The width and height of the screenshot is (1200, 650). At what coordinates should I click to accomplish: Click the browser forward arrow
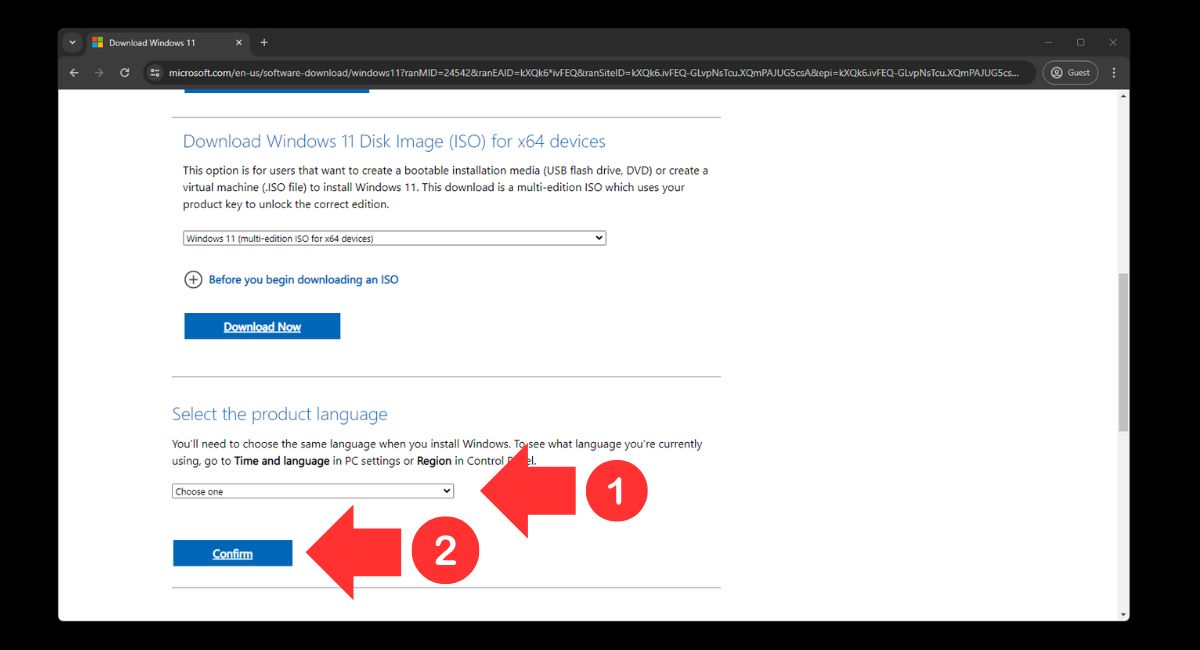click(x=99, y=73)
